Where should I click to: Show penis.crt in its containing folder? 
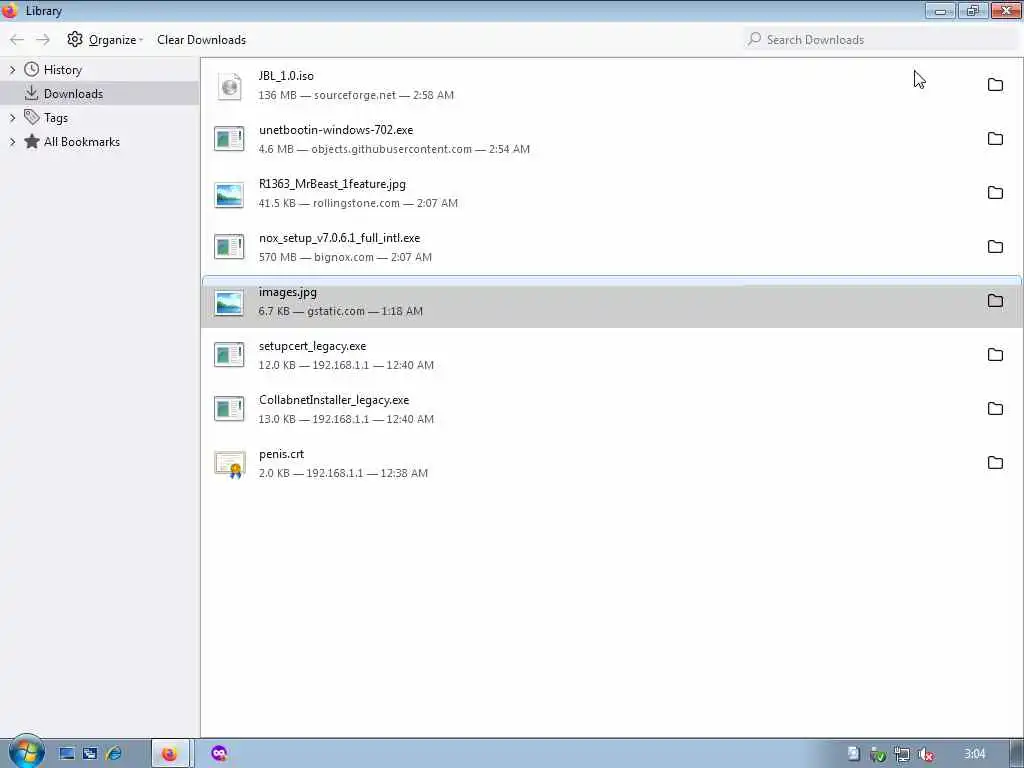[995, 463]
